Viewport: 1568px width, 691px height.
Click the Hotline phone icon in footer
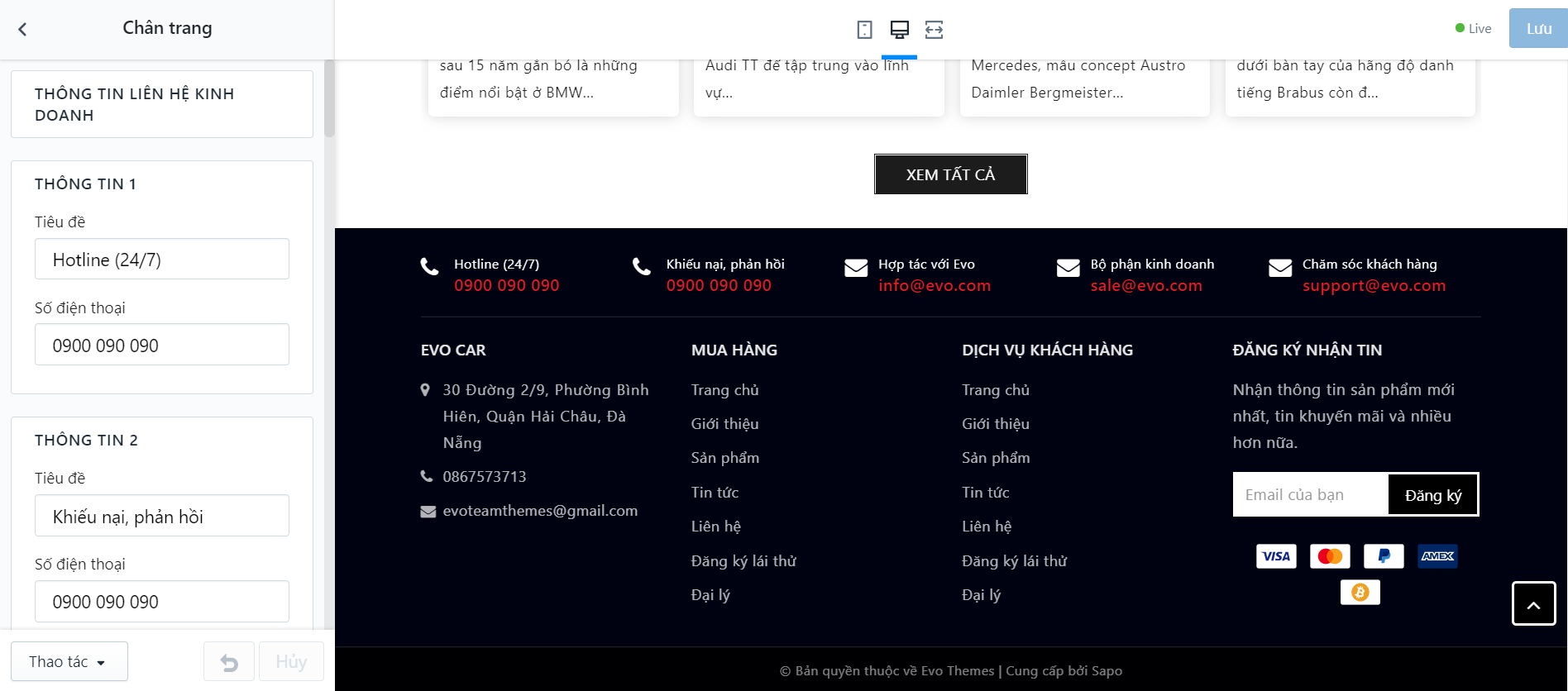429,266
